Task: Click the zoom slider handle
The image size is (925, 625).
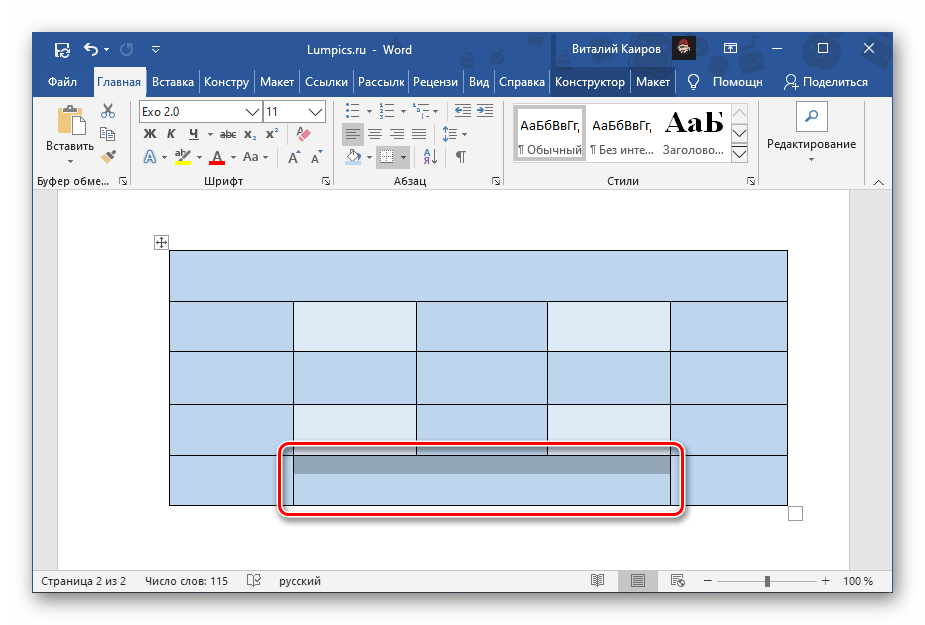Action: (767, 581)
